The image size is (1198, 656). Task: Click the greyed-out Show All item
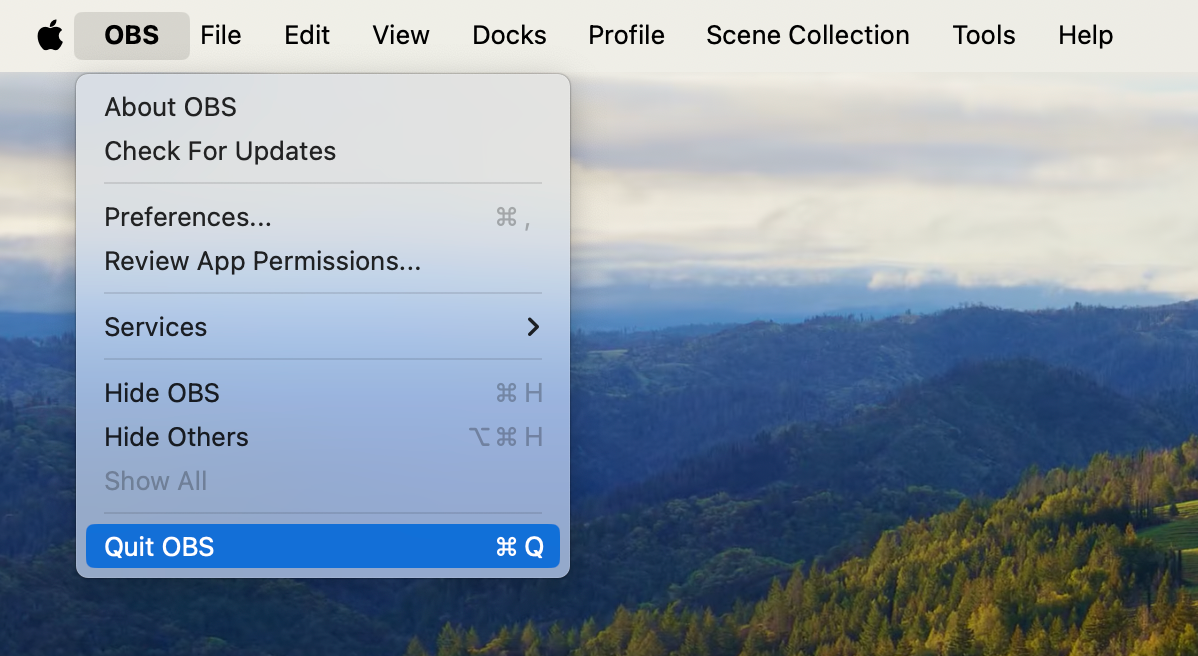pos(155,481)
